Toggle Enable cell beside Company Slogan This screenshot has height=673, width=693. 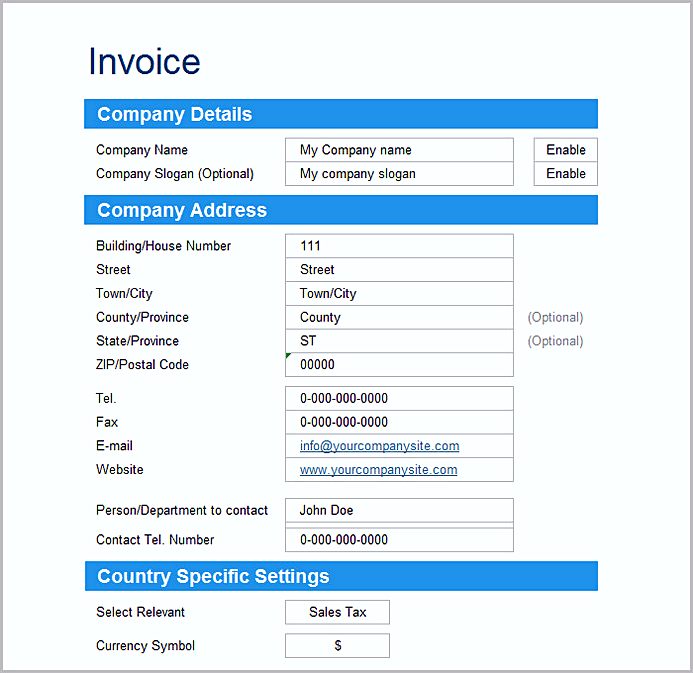[565, 174]
